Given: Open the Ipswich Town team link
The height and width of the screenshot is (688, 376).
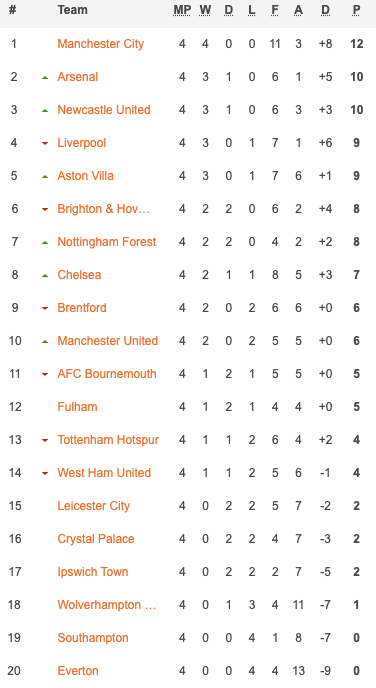Looking at the screenshot, I should pyautogui.click(x=93, y=572).
